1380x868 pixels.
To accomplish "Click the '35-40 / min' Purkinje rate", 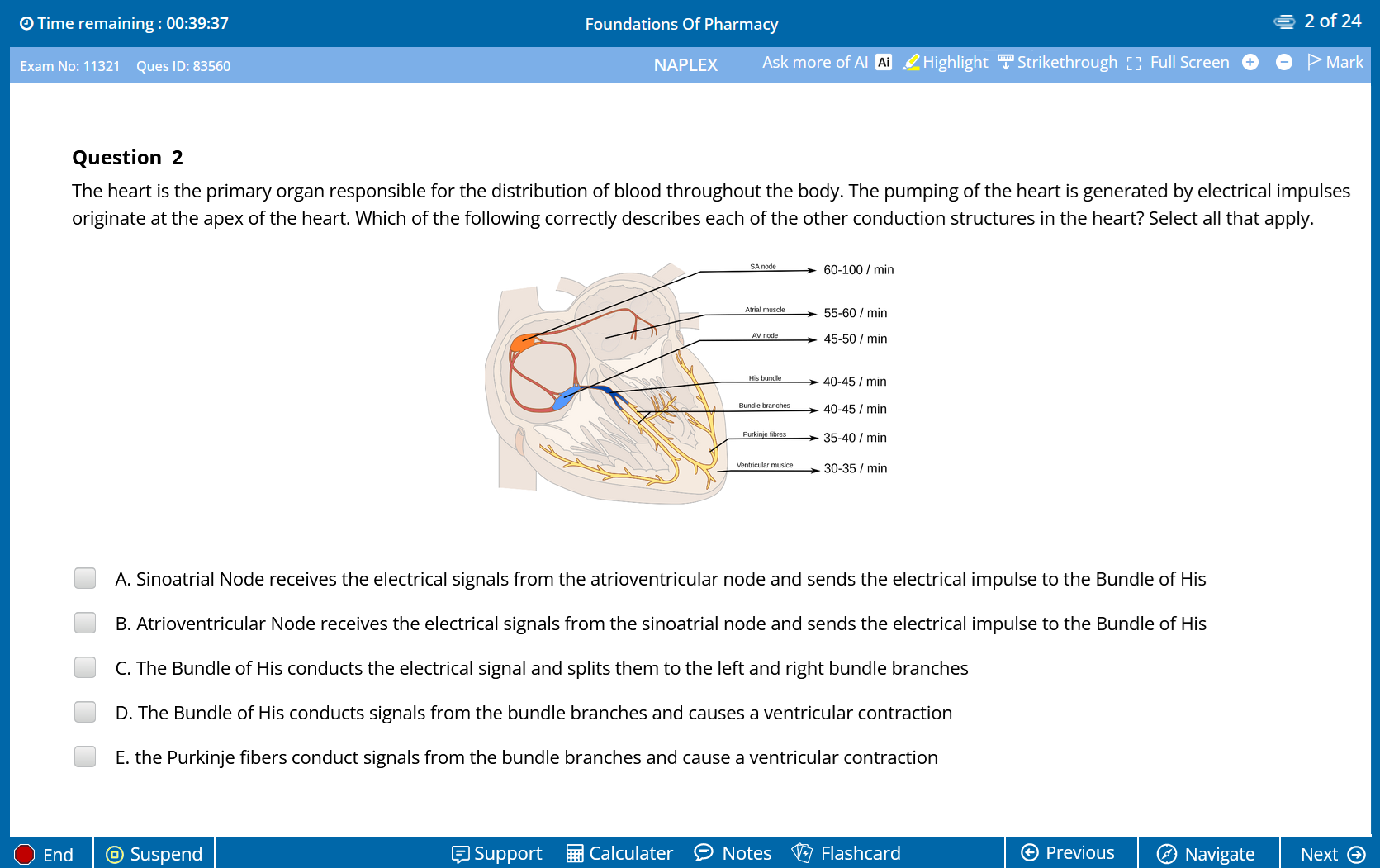I will coord(855,438).
